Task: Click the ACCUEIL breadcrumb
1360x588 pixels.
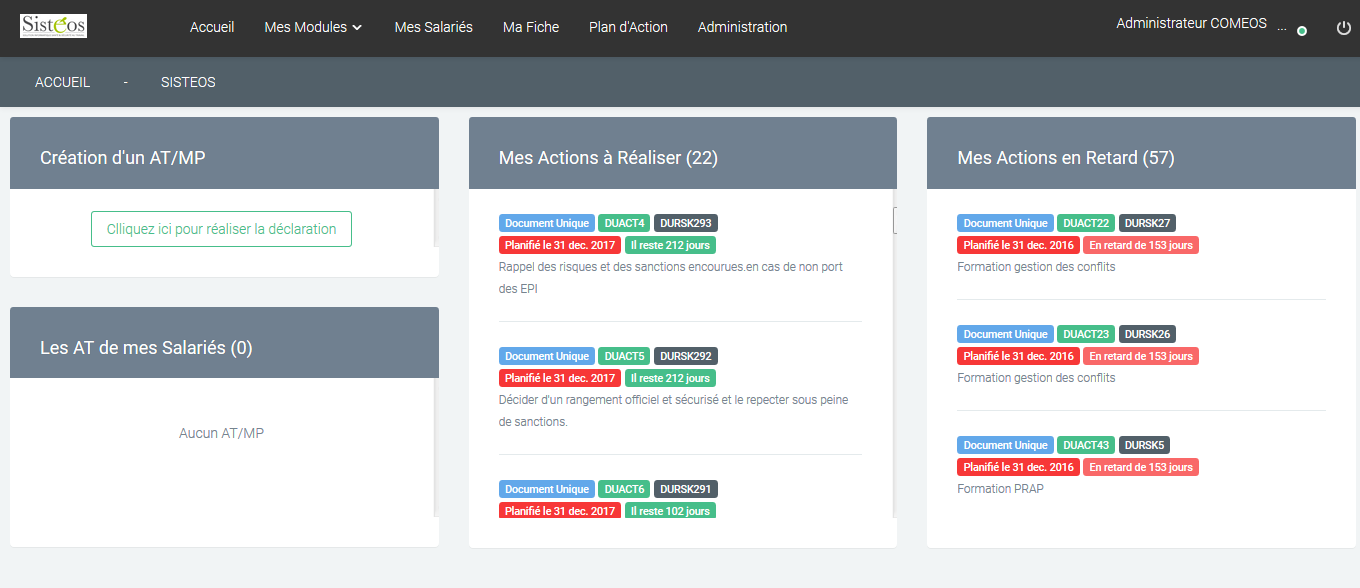Action: 62,82
